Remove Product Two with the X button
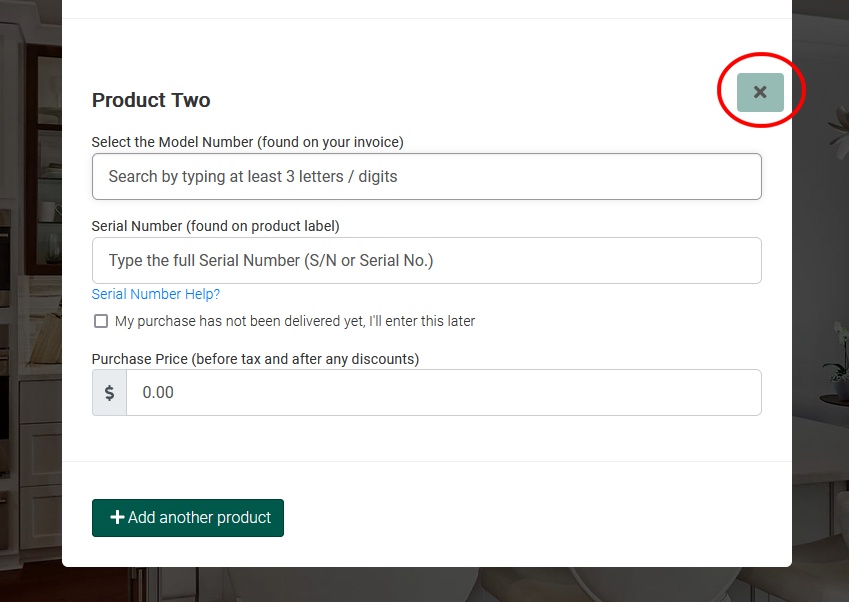The height and width of the screenshot is (602, 849). pyautogui.click(x=760, y=93)
